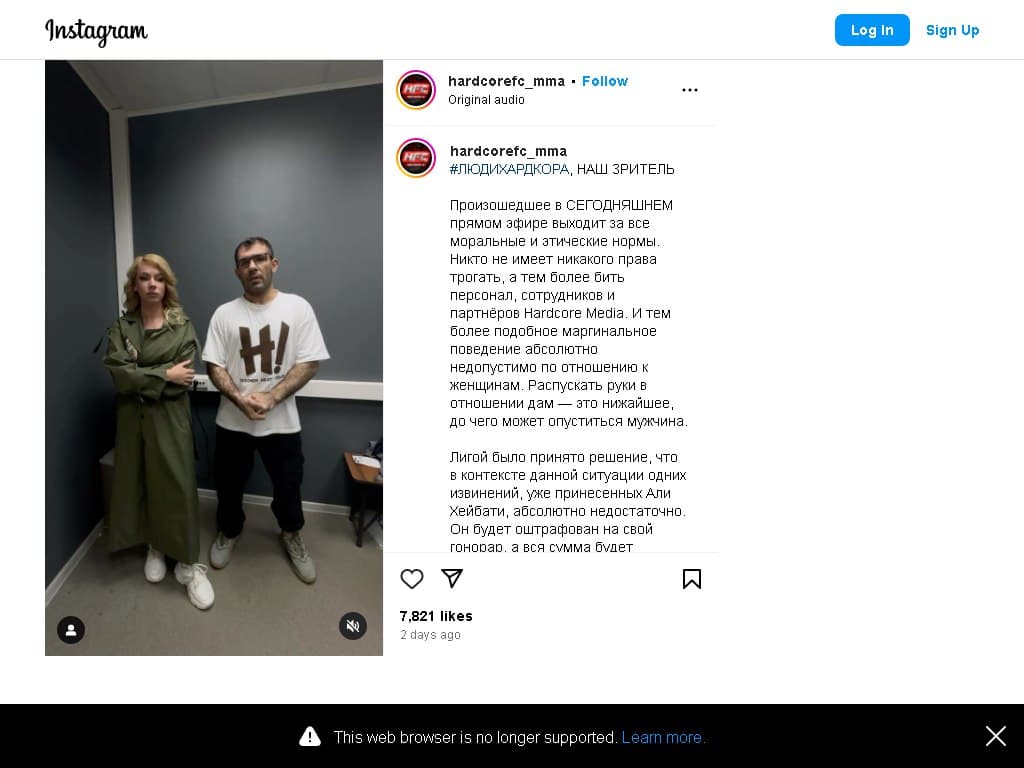Click the Sign Up link
1024x768 pixels.
(952, 30)
